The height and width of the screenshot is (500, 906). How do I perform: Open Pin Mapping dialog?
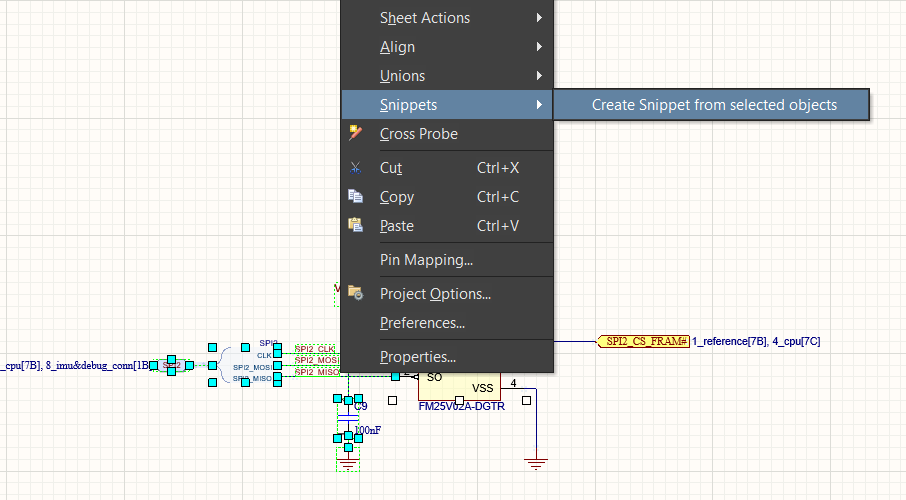(x=426, y=260)
